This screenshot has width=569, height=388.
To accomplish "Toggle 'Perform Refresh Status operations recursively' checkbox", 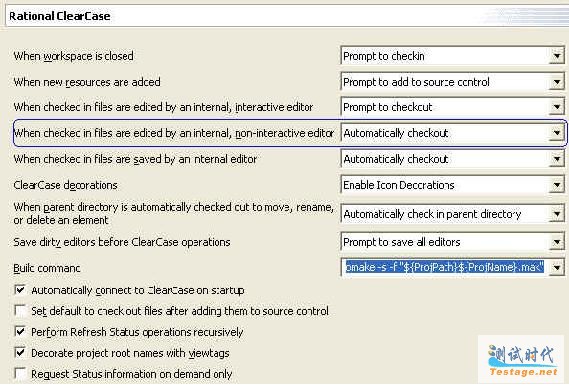I will (20, 332).
